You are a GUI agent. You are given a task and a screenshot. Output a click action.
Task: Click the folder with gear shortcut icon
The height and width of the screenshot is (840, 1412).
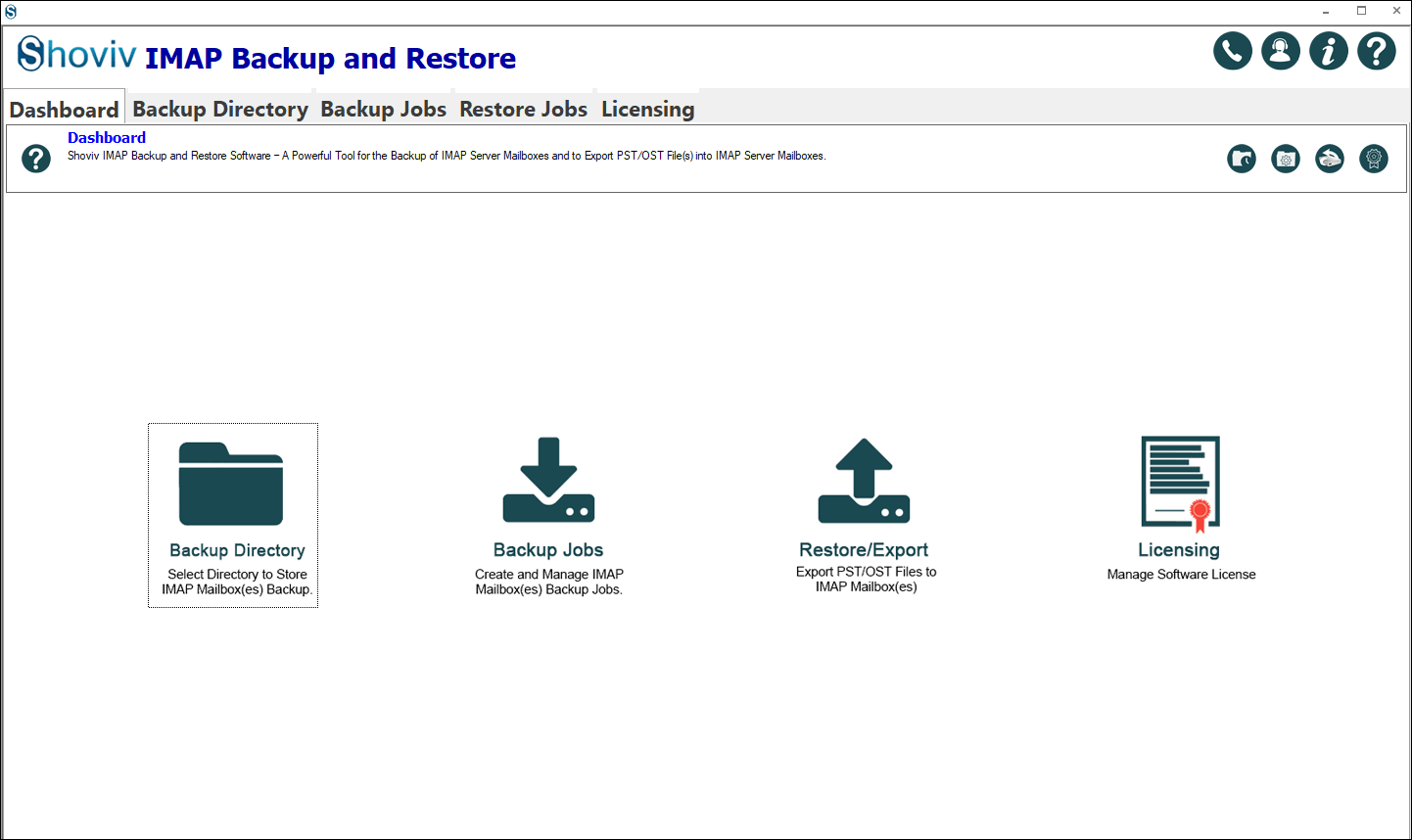pos(1286,159)
